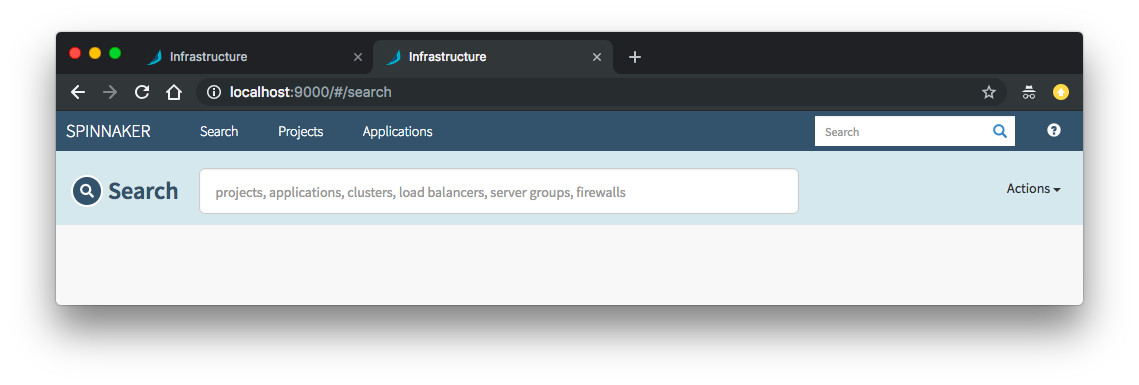The image size is (1139, 385).
Task: Open the Projects nav item
Action: pyautogui.click(x=301, y=131)
